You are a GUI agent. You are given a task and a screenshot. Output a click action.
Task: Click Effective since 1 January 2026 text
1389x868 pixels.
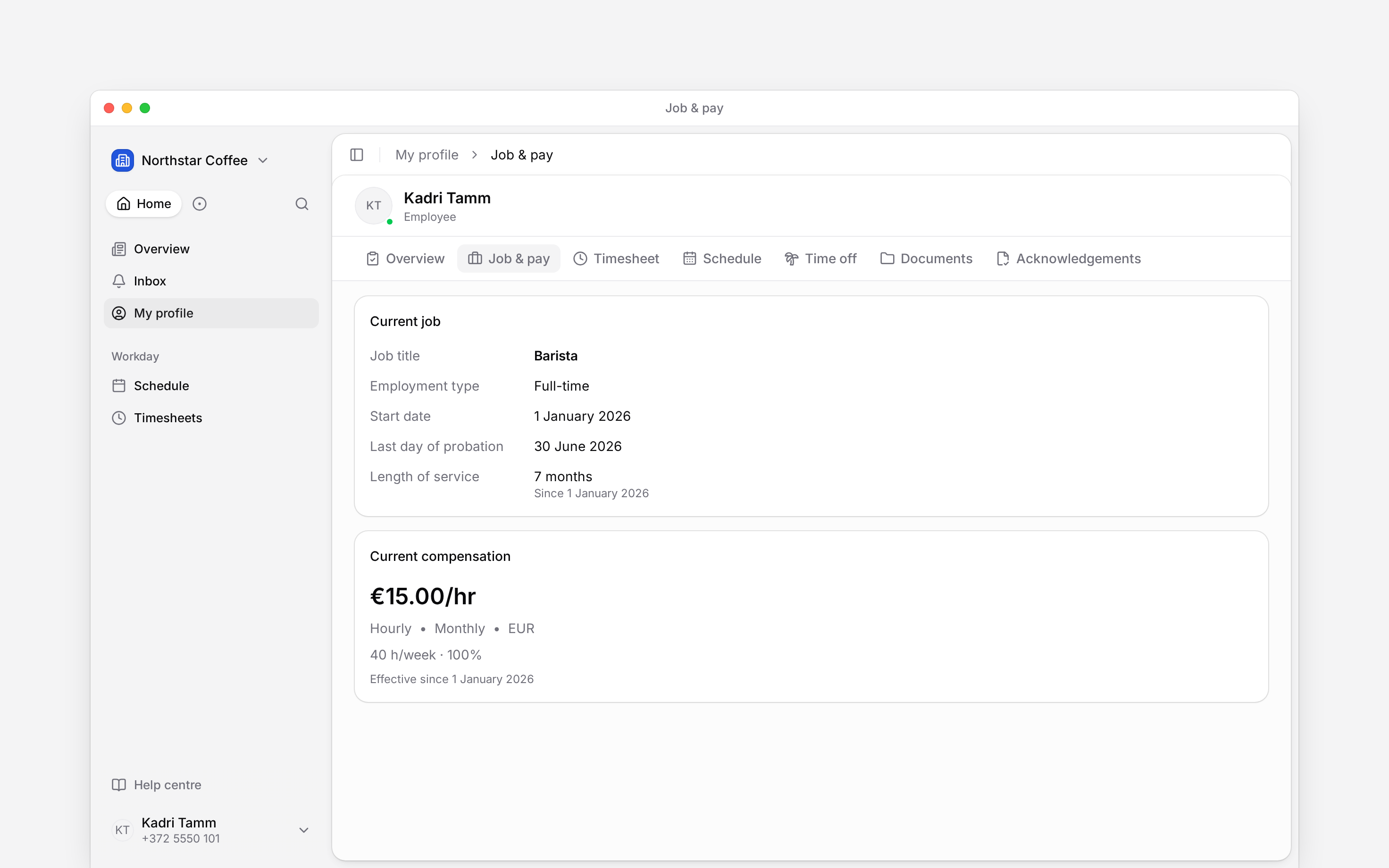pos(452,679)
